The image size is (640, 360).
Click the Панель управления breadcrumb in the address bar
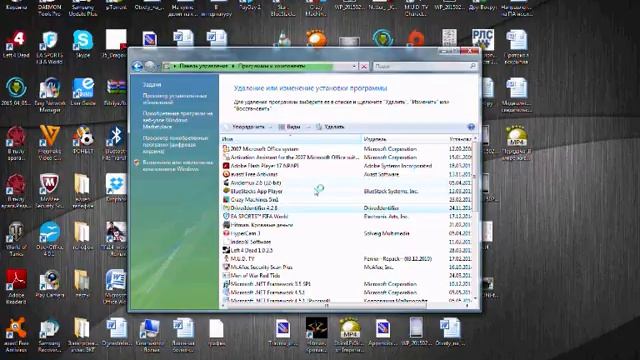(203, 66)
